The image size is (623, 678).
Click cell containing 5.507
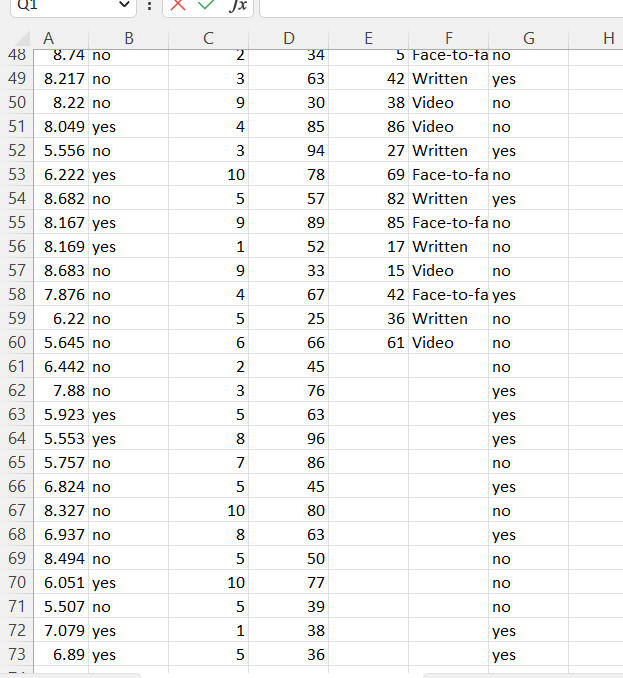(x=61, y=606)
